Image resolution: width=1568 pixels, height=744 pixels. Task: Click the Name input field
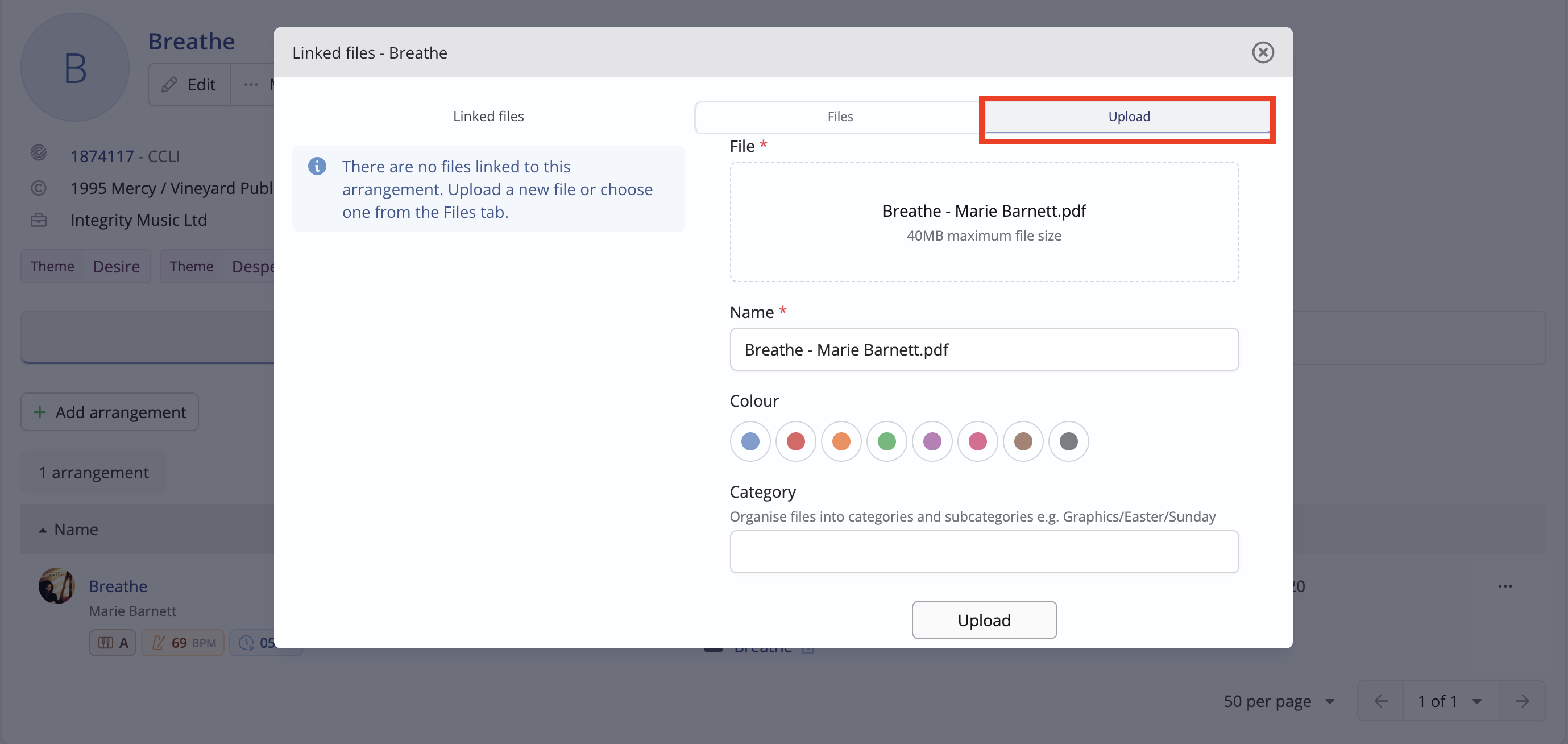coord(984,349)
